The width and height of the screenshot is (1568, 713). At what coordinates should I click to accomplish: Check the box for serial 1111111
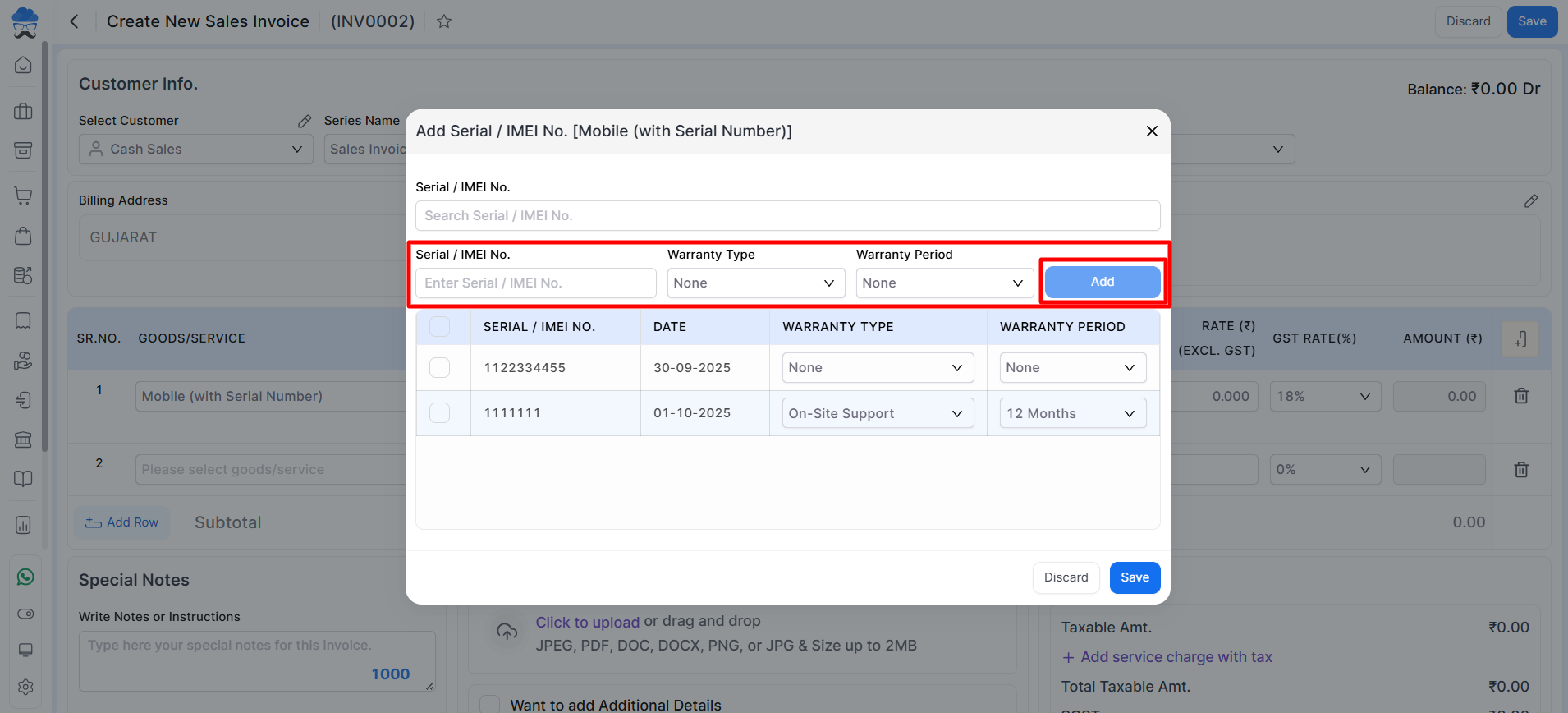click(x=440, y=413)
